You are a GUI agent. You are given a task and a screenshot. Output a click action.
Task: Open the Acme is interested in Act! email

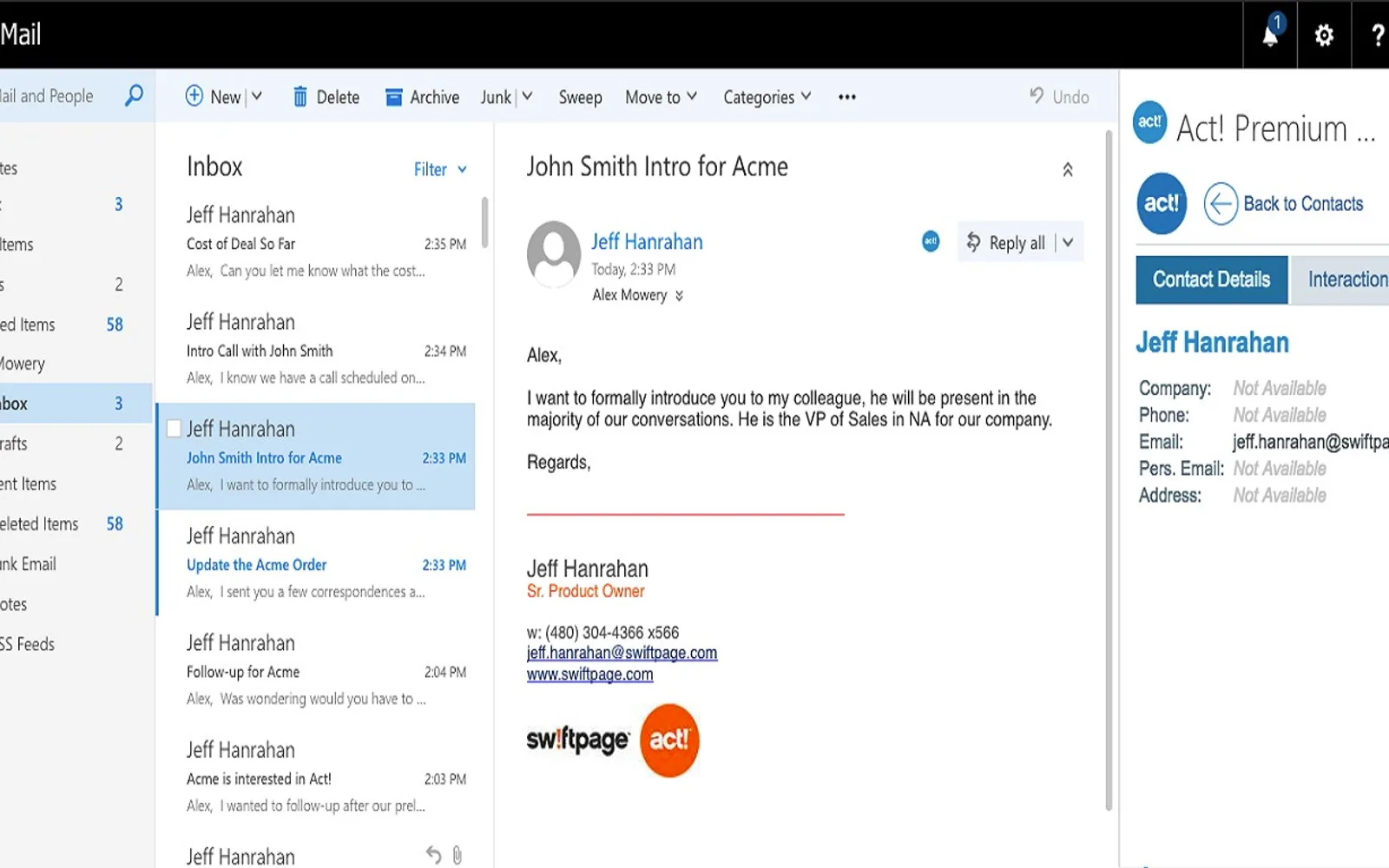click(x=316, y=777)
